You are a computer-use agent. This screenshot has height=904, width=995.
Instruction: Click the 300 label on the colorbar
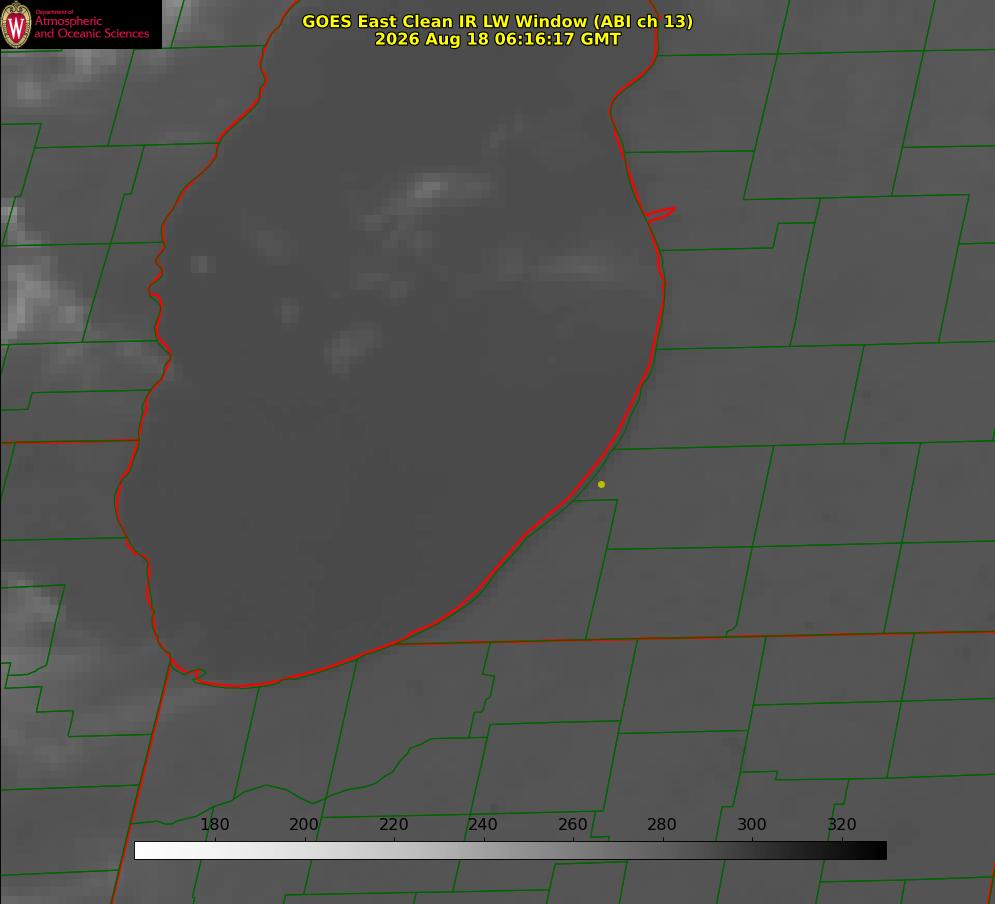752,824
